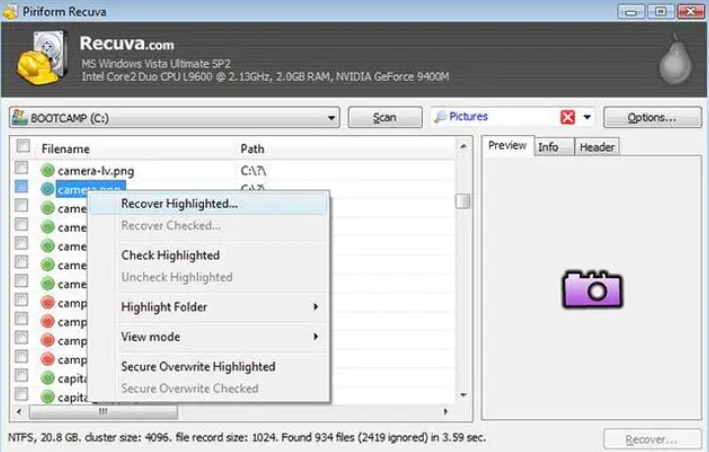Image resolution: width=709 pixels, height=452 pixels.
Task: Click the Recuva.com heading text
Action: [127, 43]
